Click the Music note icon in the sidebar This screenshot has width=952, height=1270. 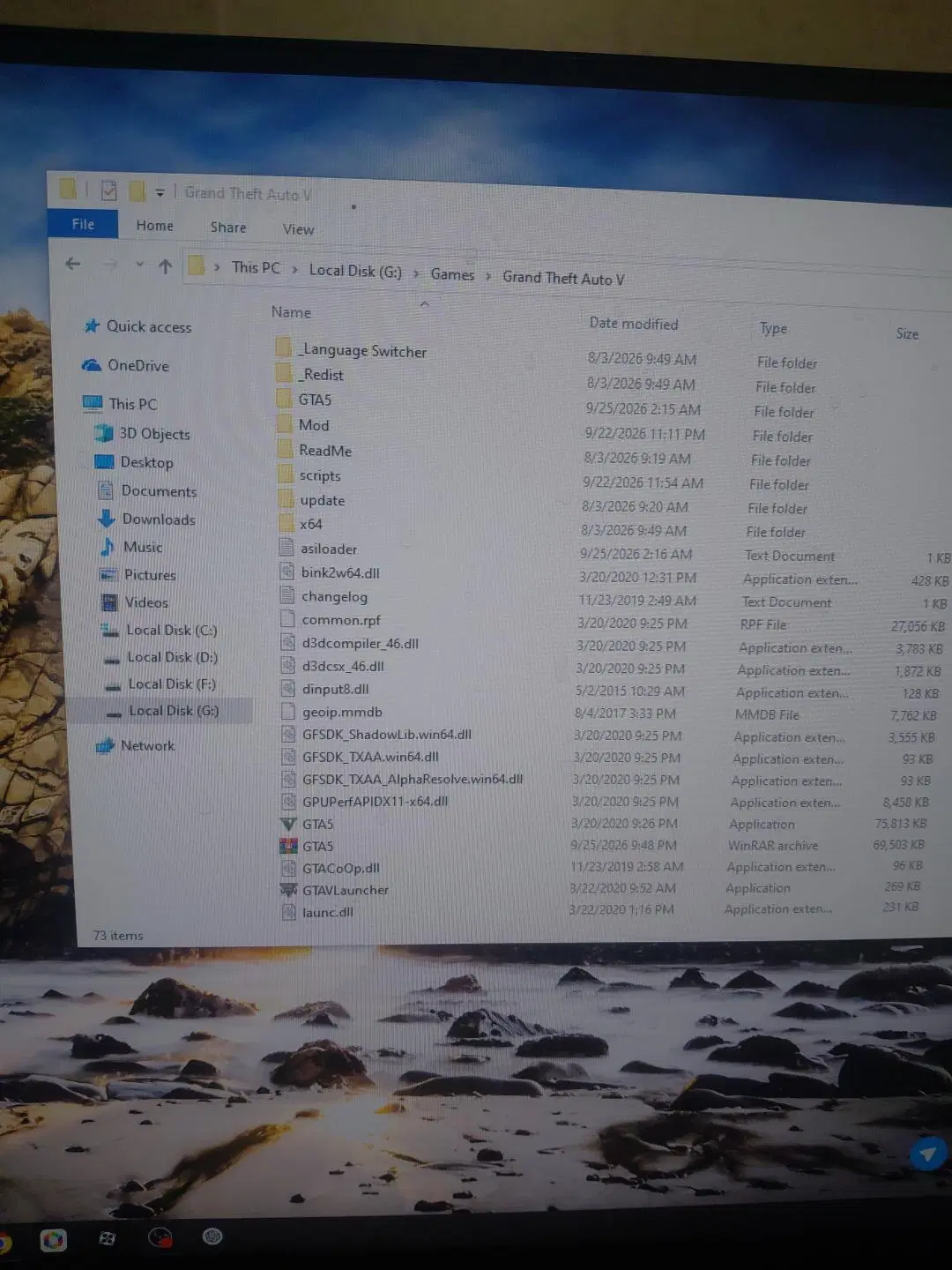108,547
